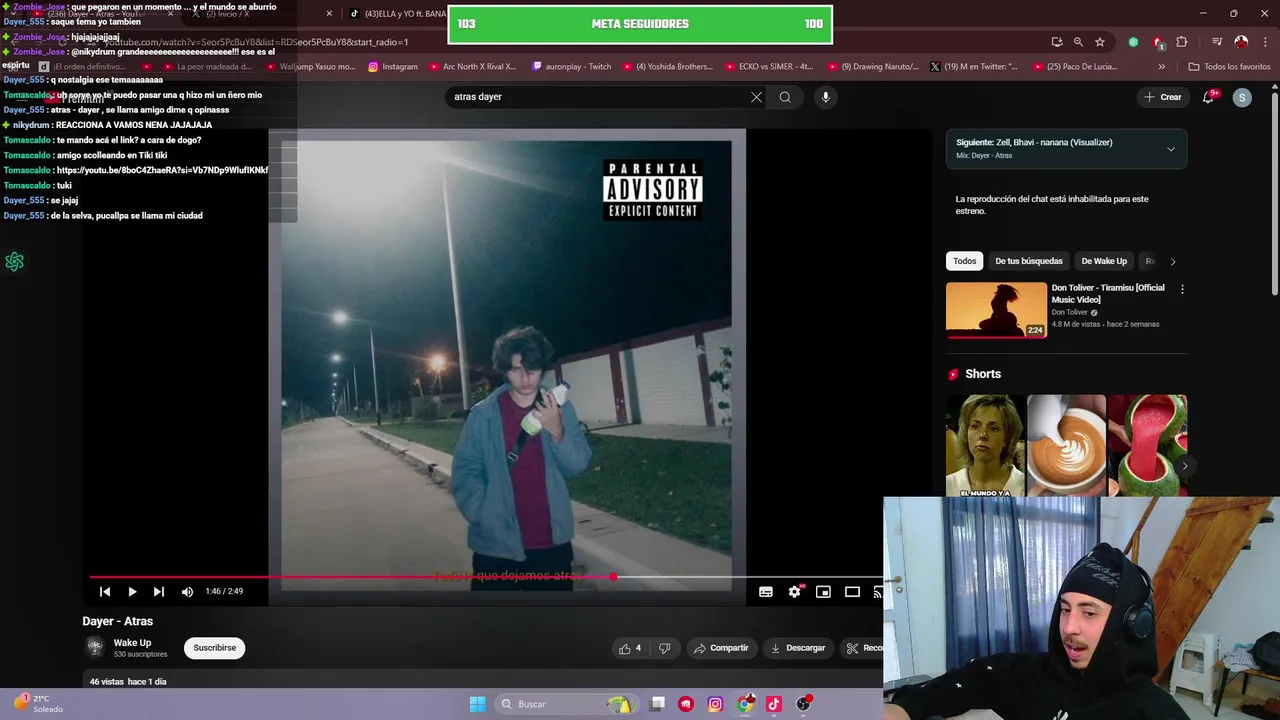Mute the video volume speaker icon

pos(187,592)
